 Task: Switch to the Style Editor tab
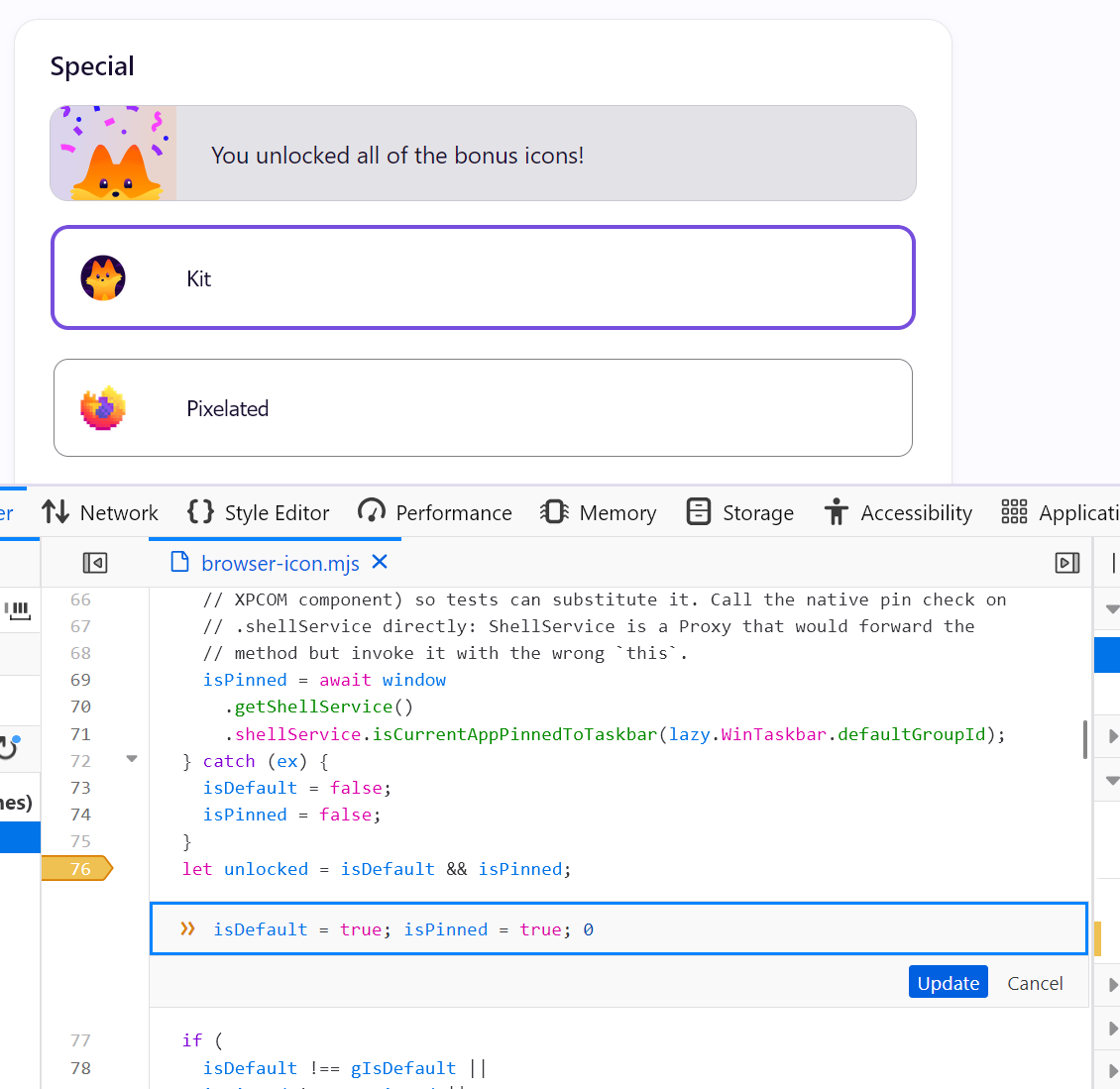[258, 512]
